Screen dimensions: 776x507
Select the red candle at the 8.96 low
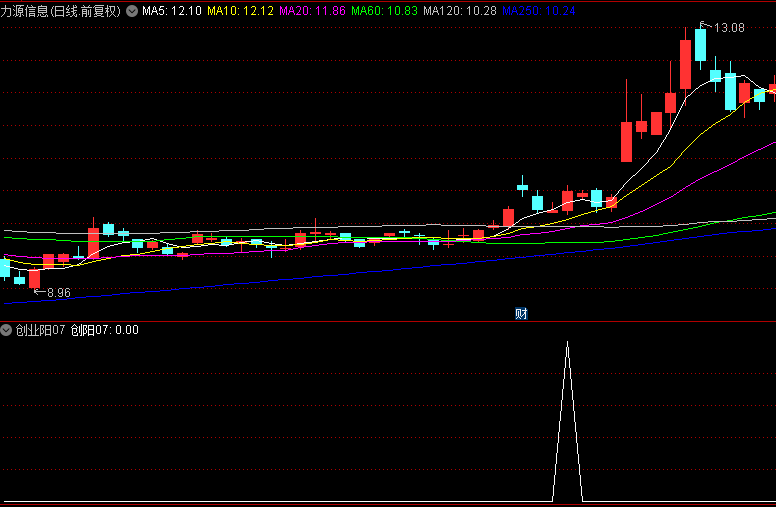coord(35,279)
